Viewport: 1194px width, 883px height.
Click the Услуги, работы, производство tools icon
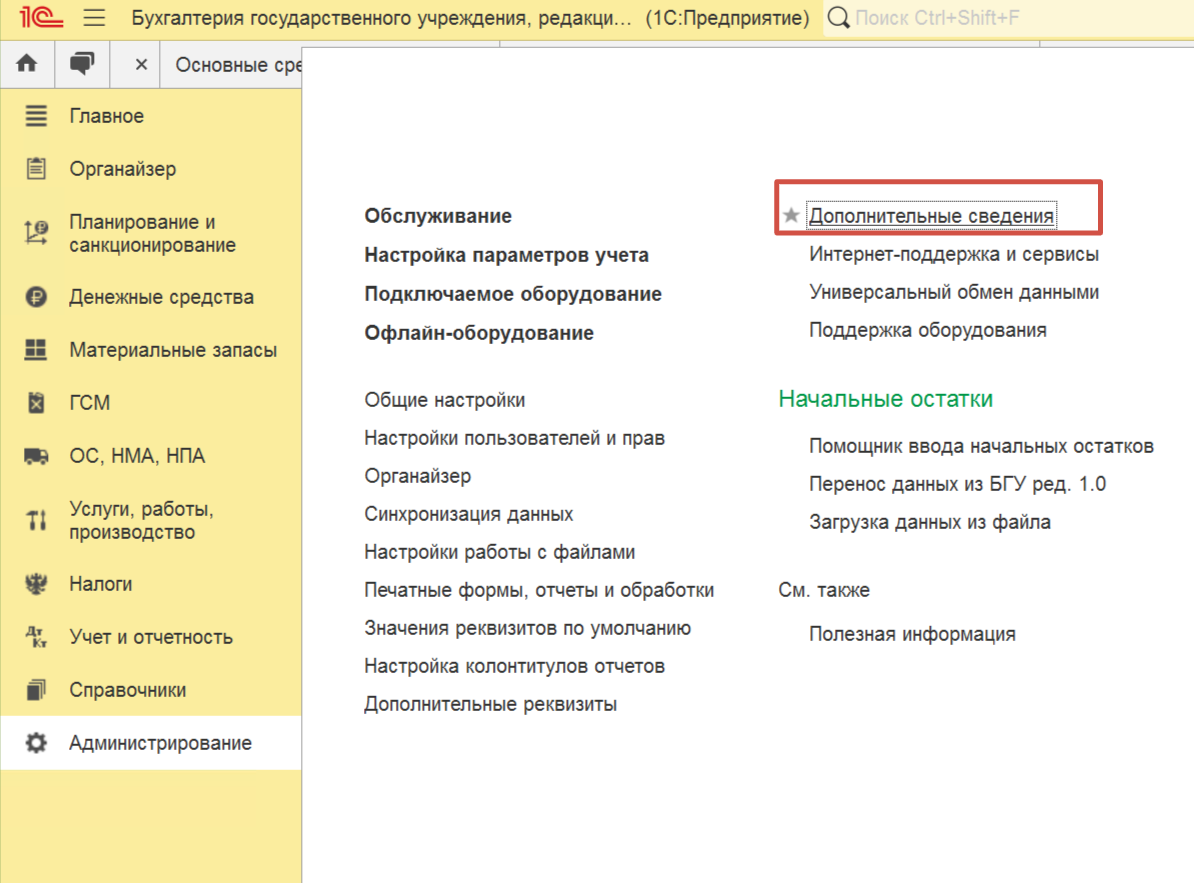[36, 520]
